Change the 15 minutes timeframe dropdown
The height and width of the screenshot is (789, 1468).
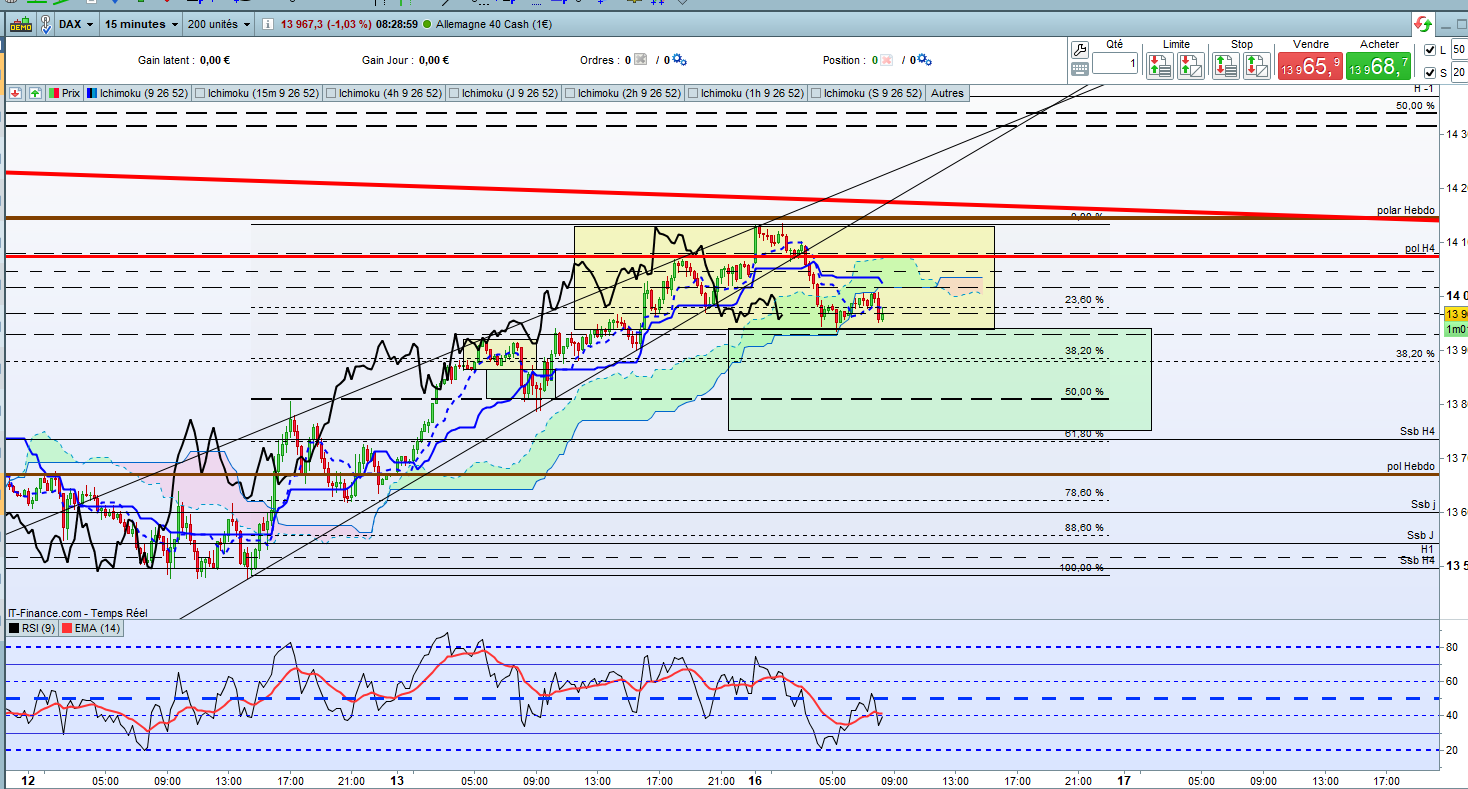click(x=143, y=23)
